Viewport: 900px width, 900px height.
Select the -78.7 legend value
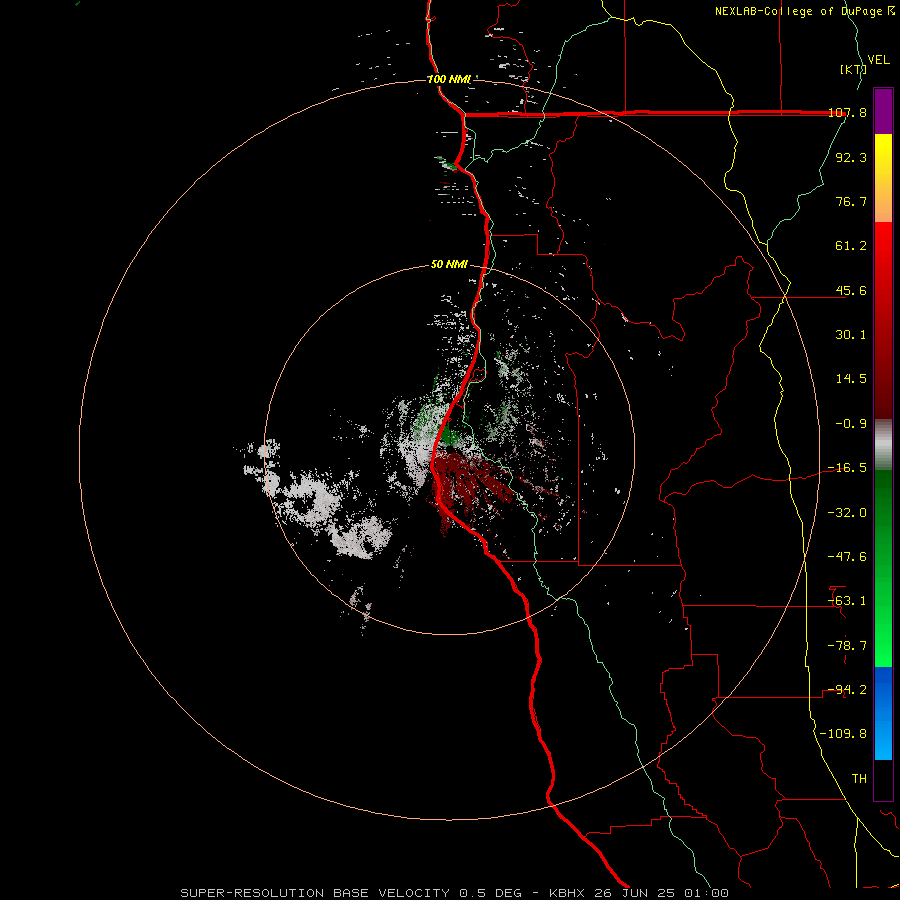click(848, 646)
